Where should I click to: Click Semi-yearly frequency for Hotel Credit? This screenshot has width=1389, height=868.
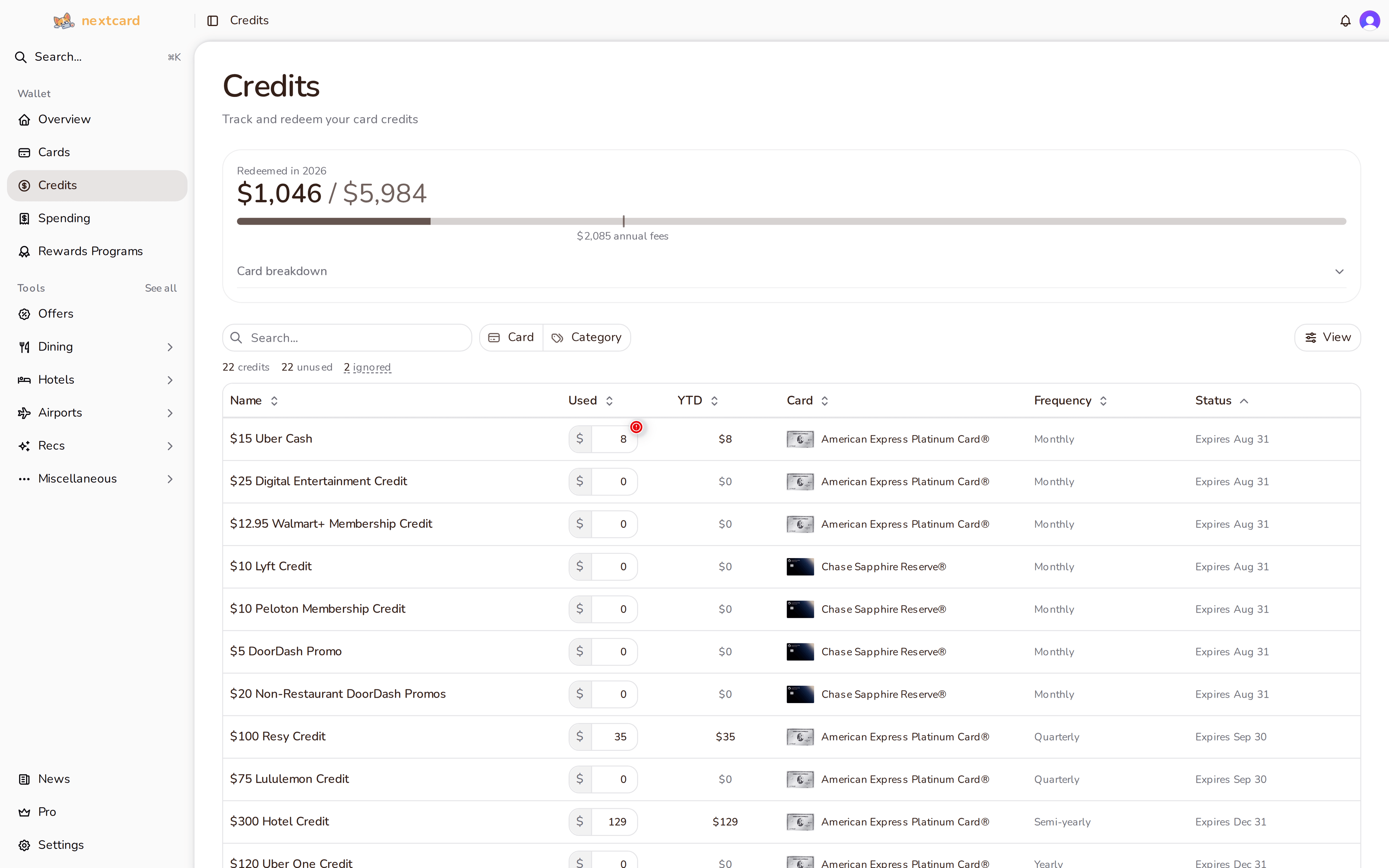tap(1062, 821)
